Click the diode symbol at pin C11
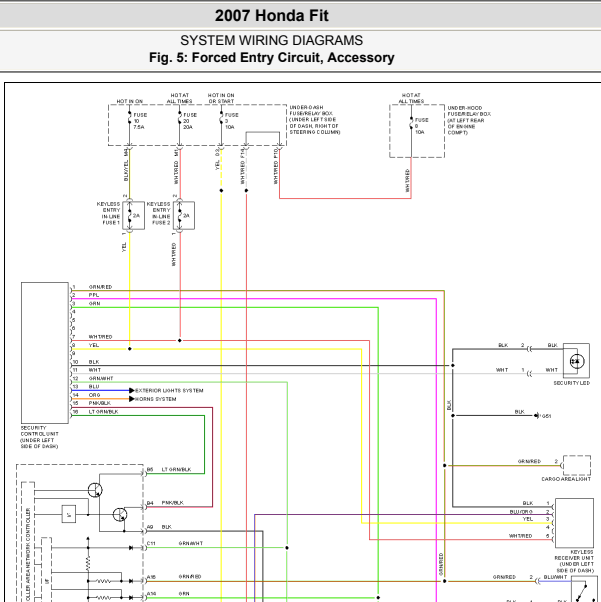 [x=131, y=548]
